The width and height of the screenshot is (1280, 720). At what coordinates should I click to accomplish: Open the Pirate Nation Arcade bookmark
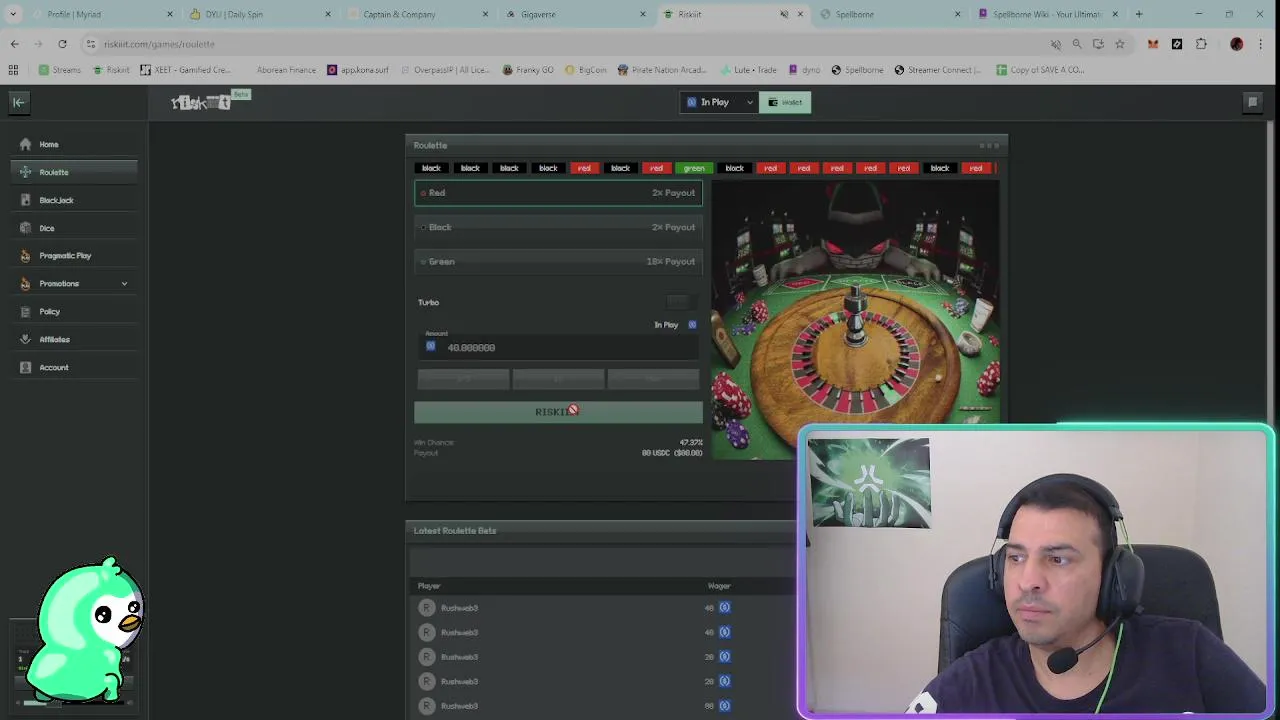(x=662, y=70)
